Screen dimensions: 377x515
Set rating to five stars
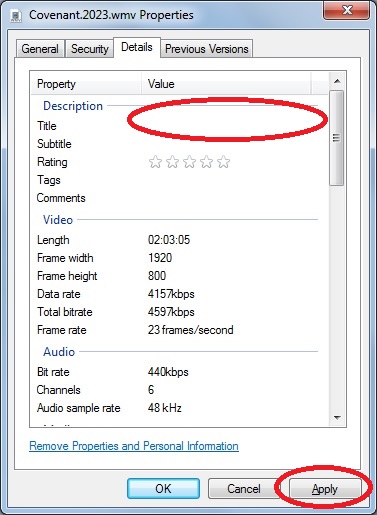click(x=223, y=162)
